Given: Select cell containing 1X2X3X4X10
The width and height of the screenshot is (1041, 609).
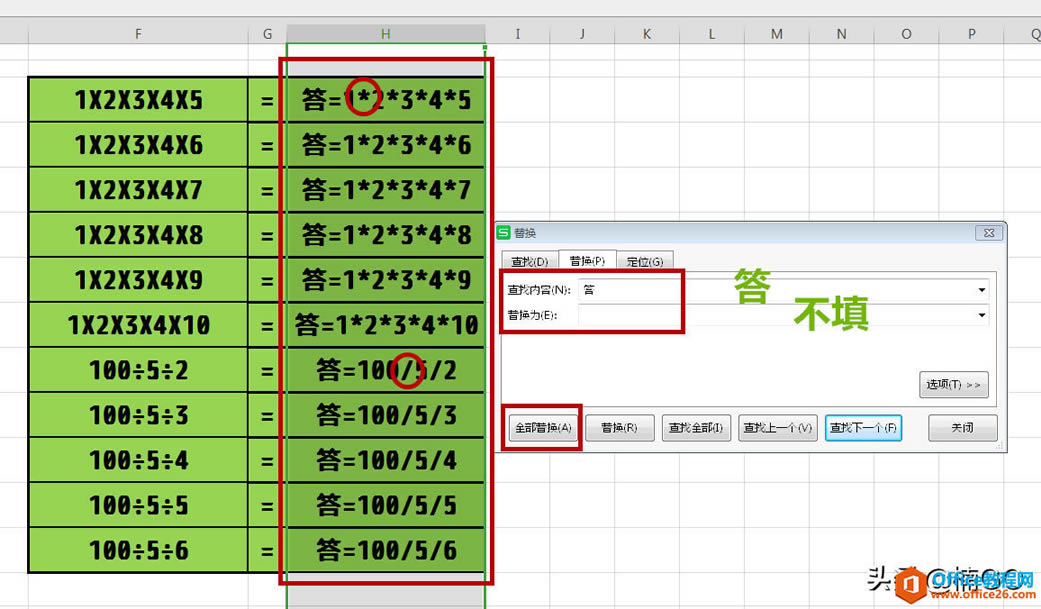Looking at the screenshot, I should 138,325.
